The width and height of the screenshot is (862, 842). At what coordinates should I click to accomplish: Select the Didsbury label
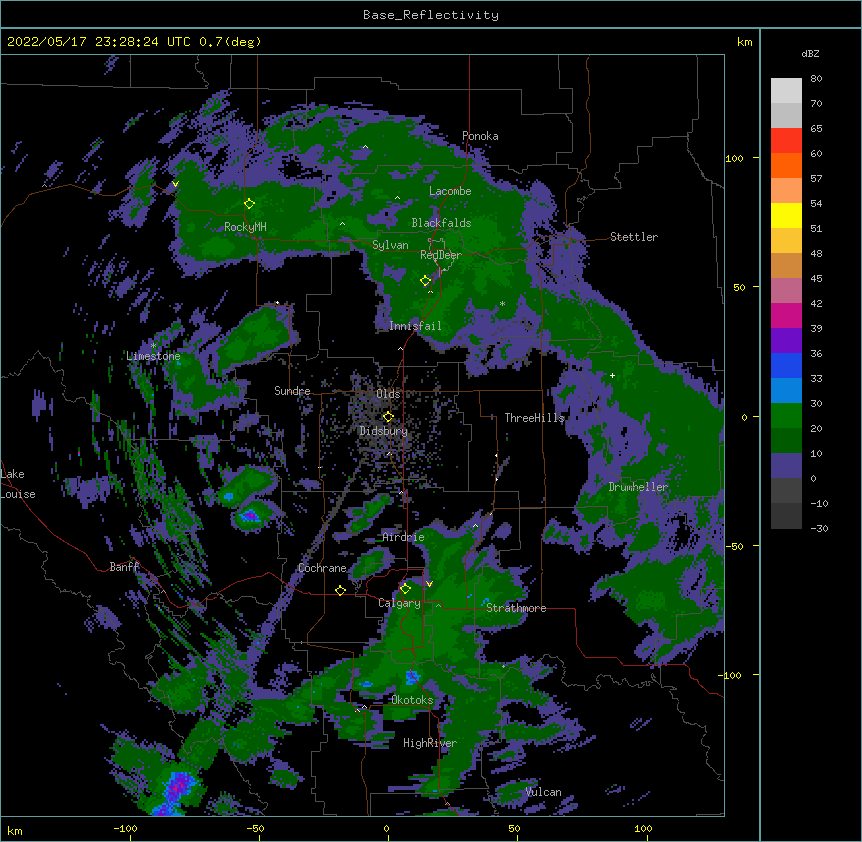point(384,431)
